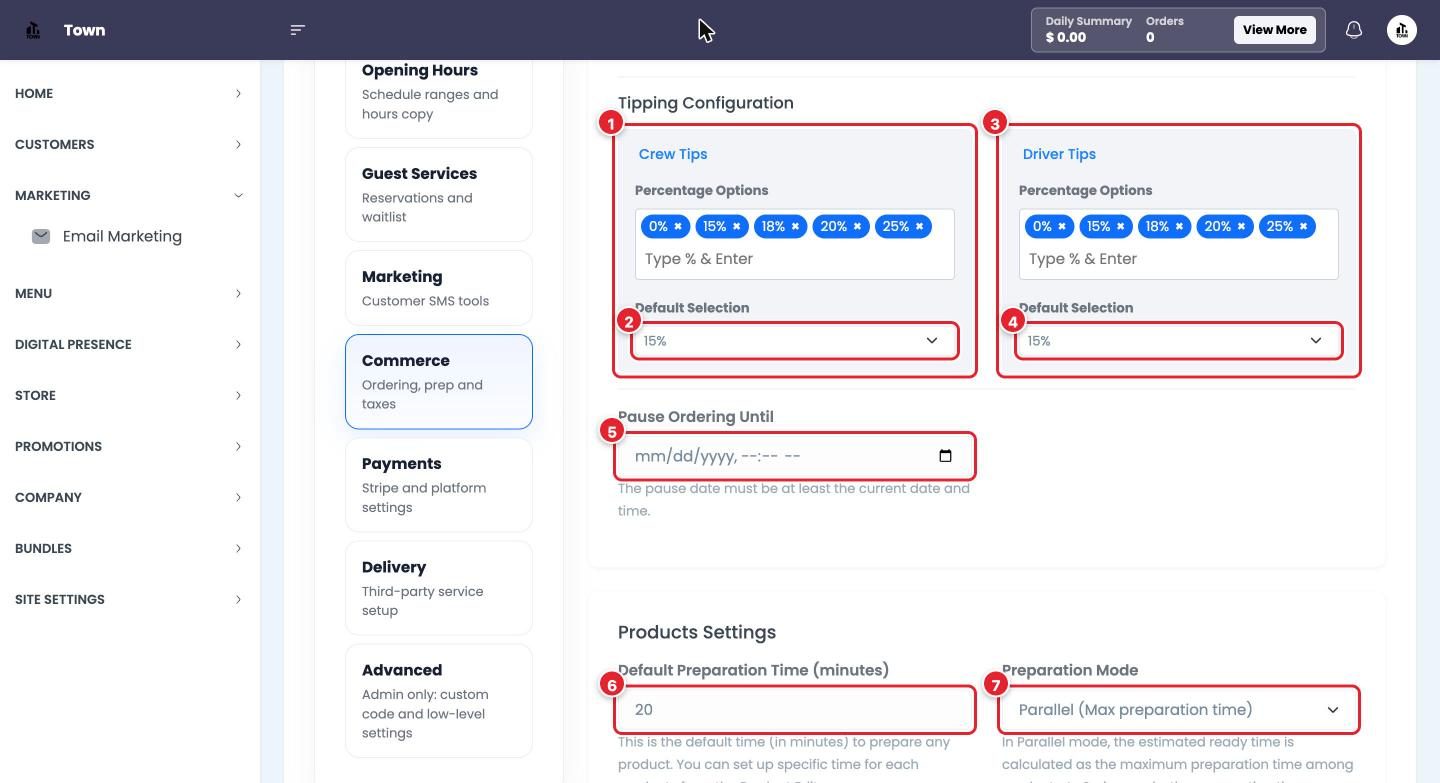Click the Town logo icon in header
Viewport: 1440px width, 783px height.
[x=33, y=30]
